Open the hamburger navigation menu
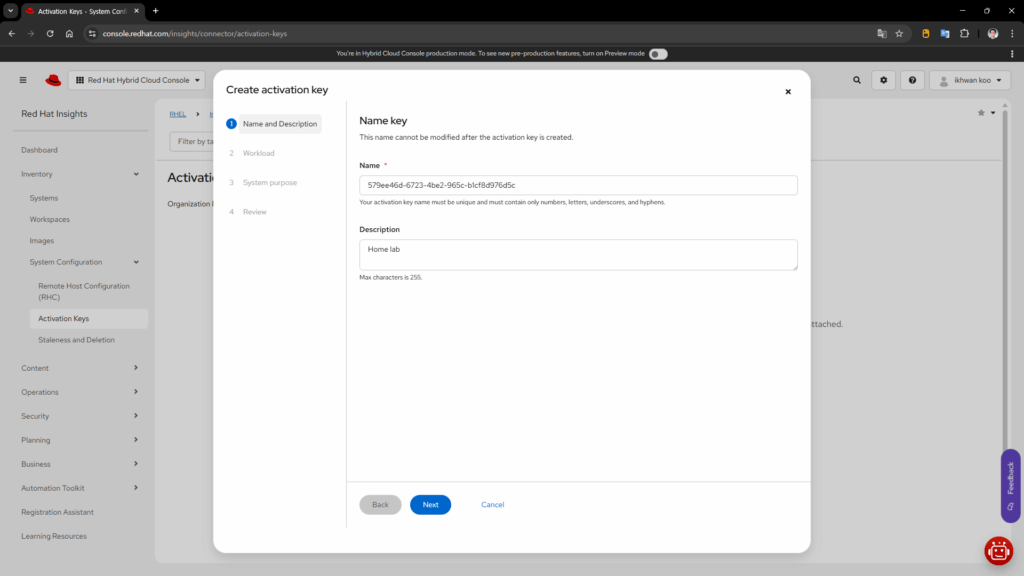The image size is (1024, 576). point(23,80)
